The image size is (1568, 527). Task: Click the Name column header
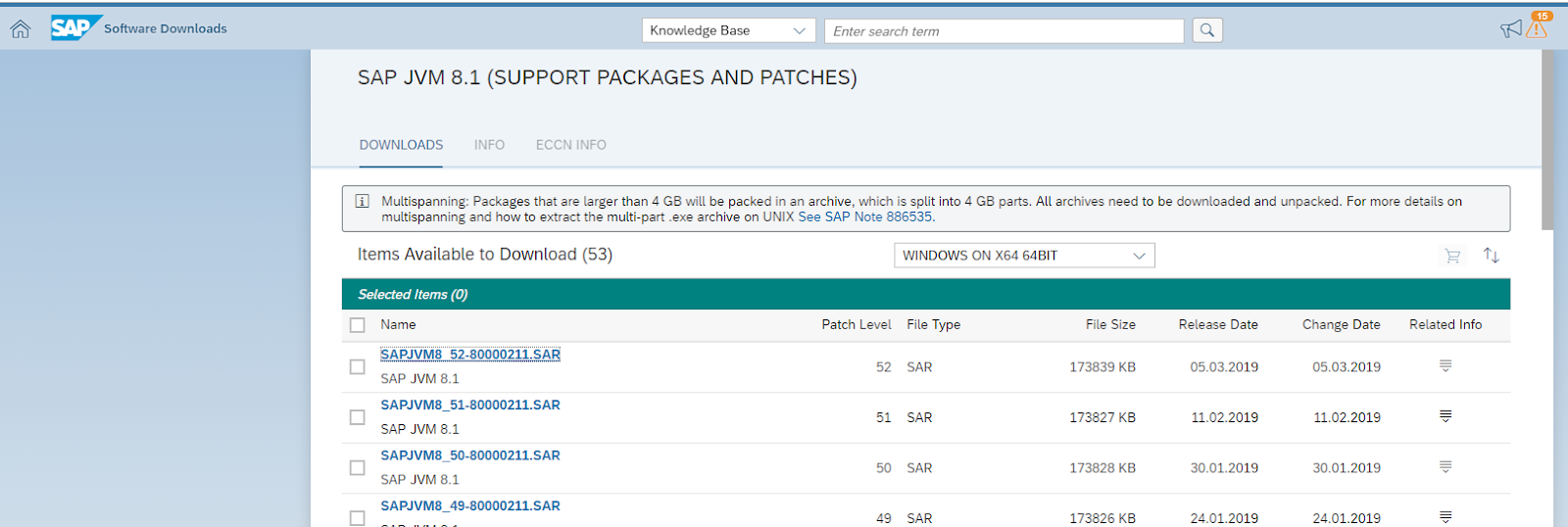[398, 324]
